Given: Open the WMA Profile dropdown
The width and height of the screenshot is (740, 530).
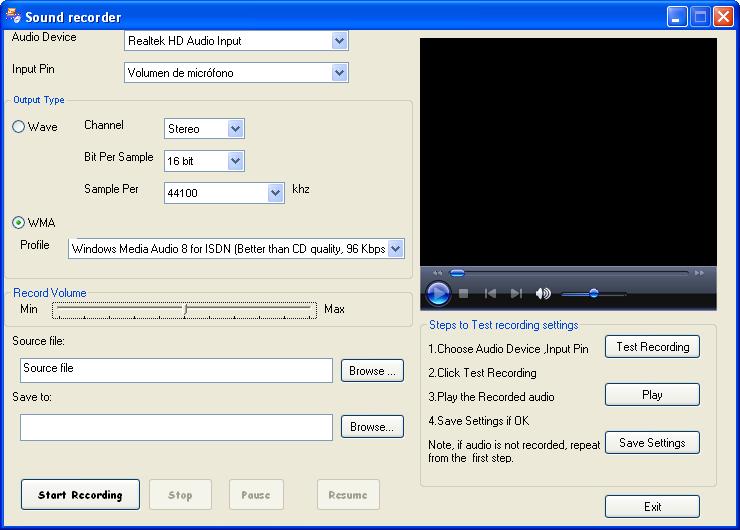Looking at the screenshot, I should (395, 249).
